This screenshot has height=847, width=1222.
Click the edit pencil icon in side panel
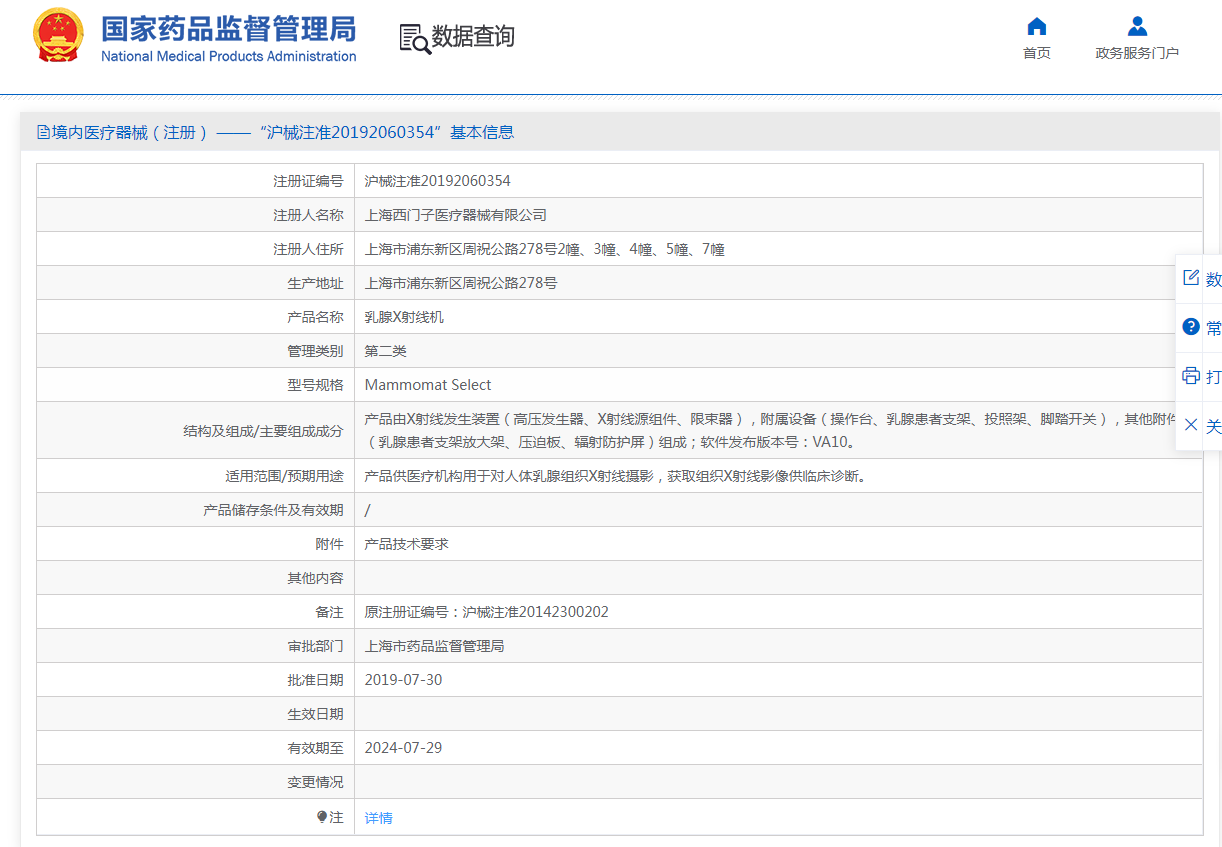(1191, 278)
